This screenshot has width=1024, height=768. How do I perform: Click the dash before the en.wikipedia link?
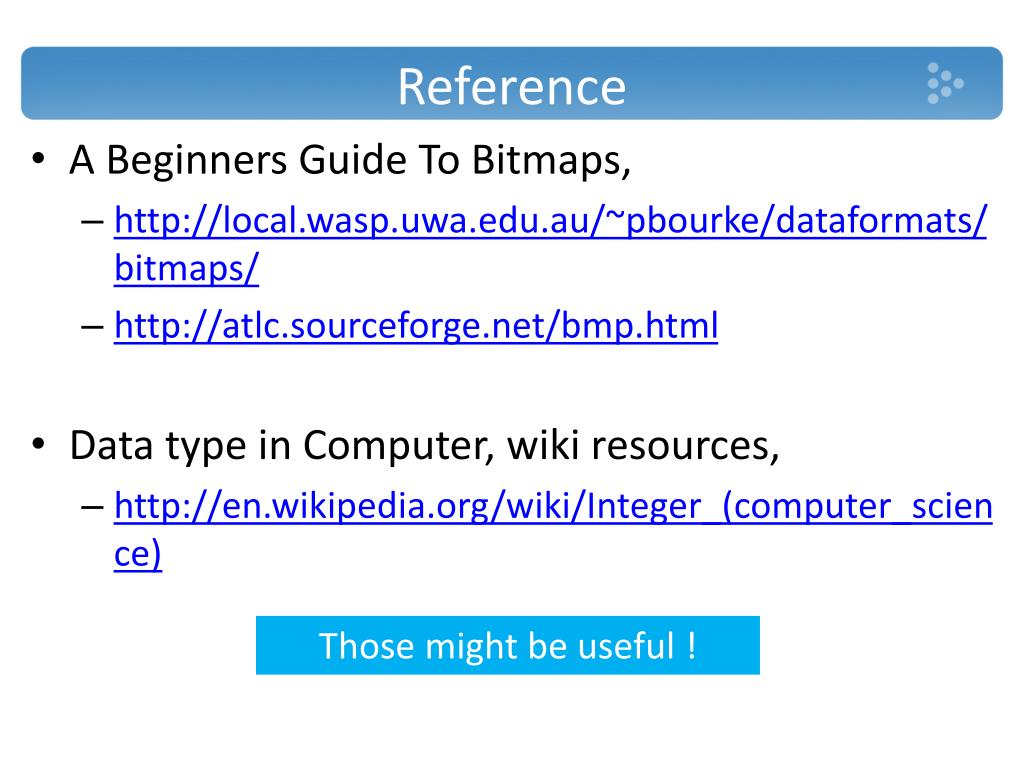pos(92,507)
